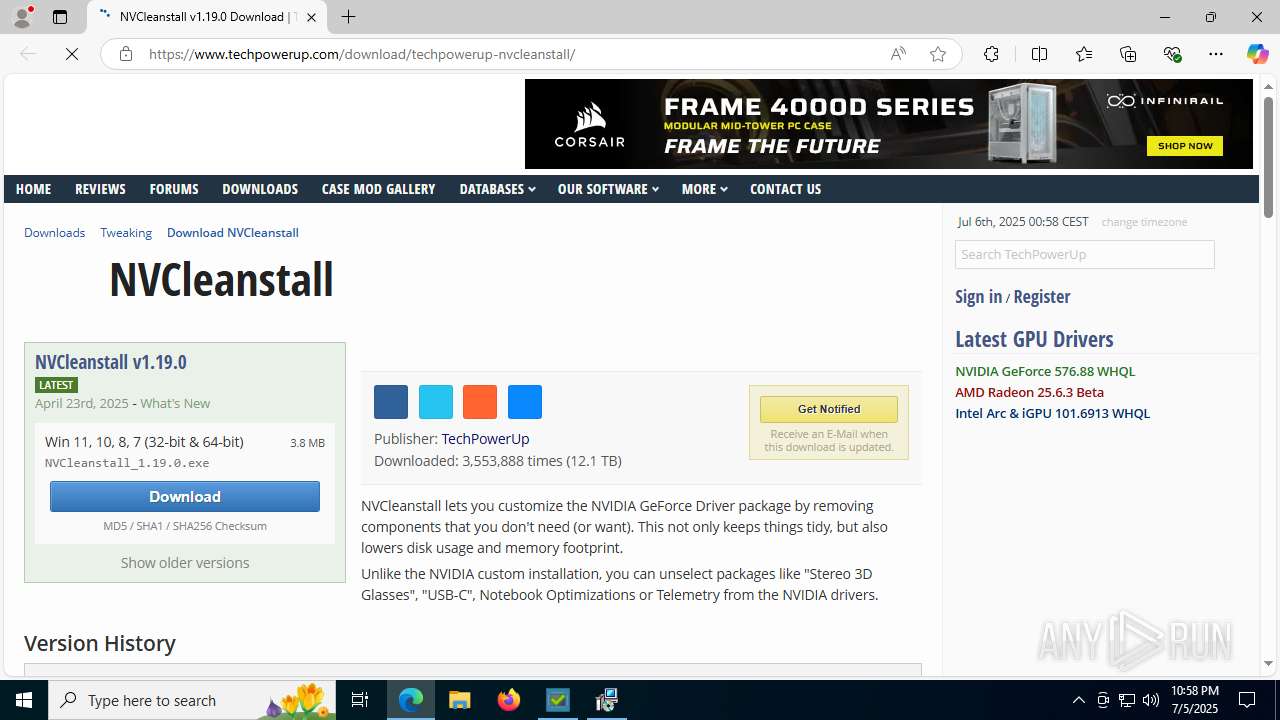This screenshot has height=720, width=1280.
Task: Open the volume control tray icon
Action: coord(1151,700)
